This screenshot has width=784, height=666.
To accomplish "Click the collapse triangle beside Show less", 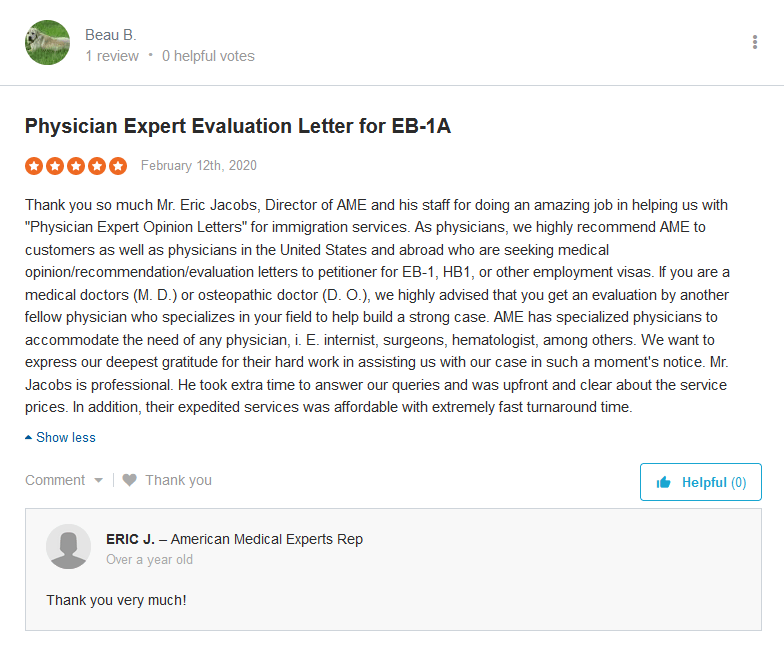I will (28, 438).
